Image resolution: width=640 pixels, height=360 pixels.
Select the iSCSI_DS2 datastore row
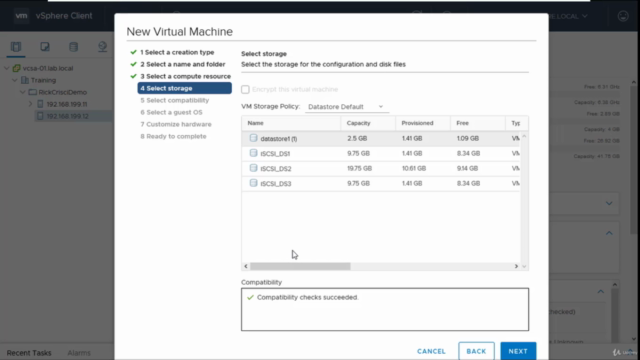coord(381,169)
